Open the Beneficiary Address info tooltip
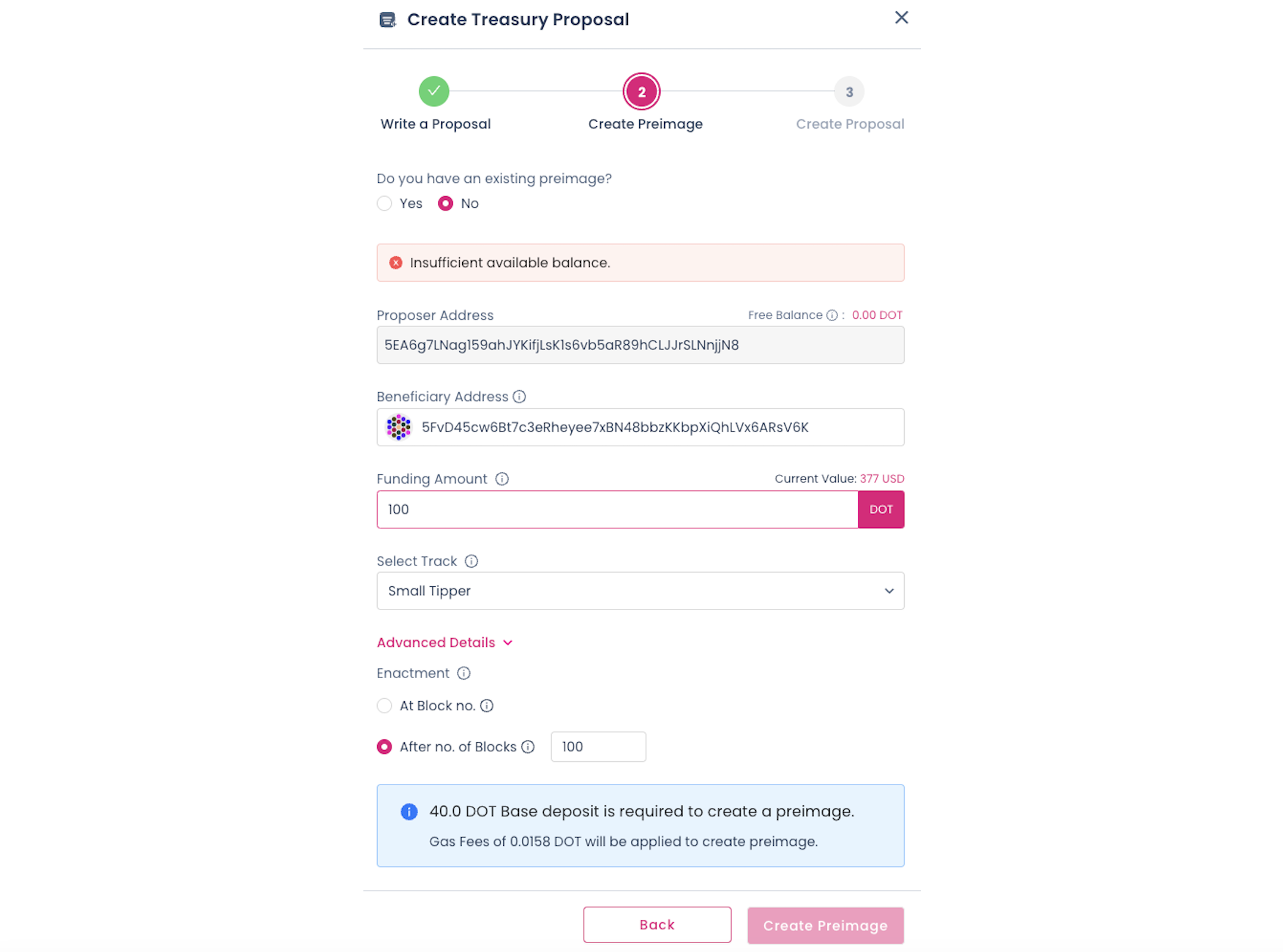 click(x=519, y=396)
